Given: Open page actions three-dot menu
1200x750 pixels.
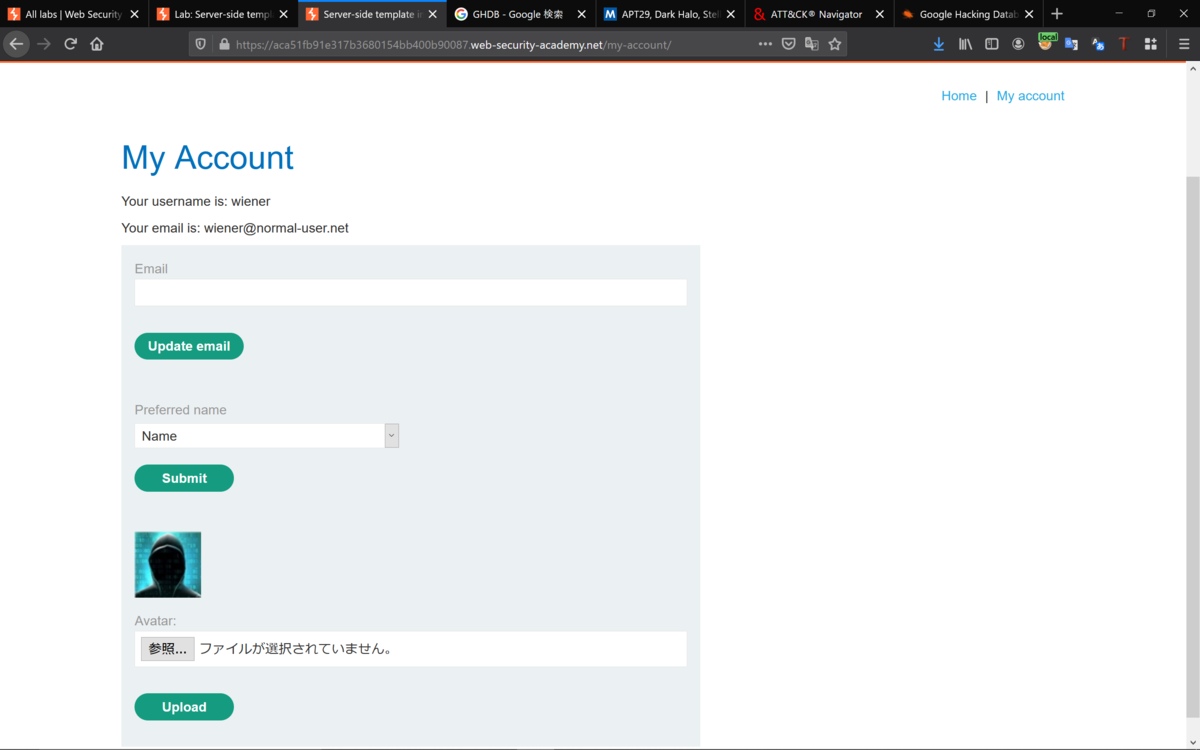Looking at the screenshot, I should click(765, 44).
